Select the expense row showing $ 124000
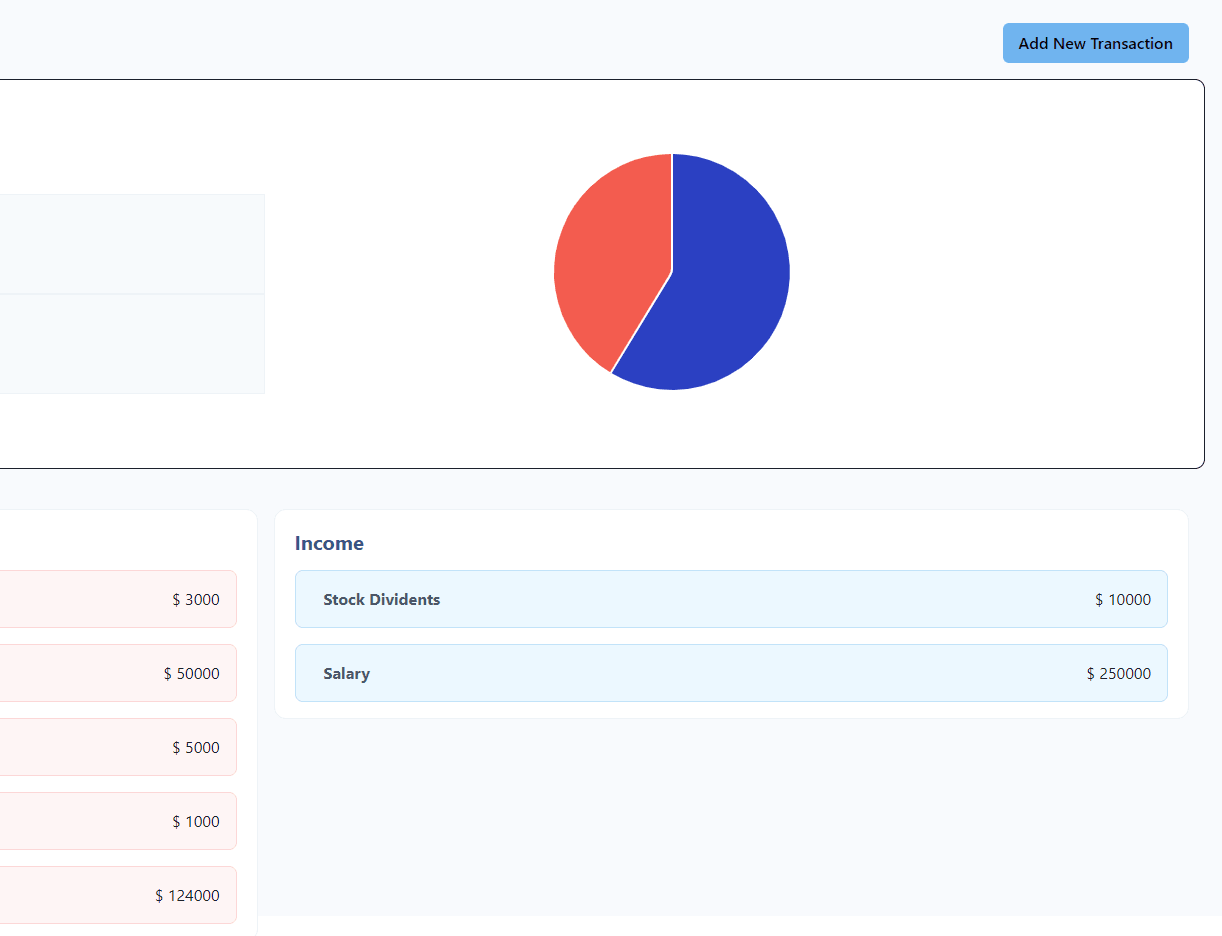 point(118,895)
